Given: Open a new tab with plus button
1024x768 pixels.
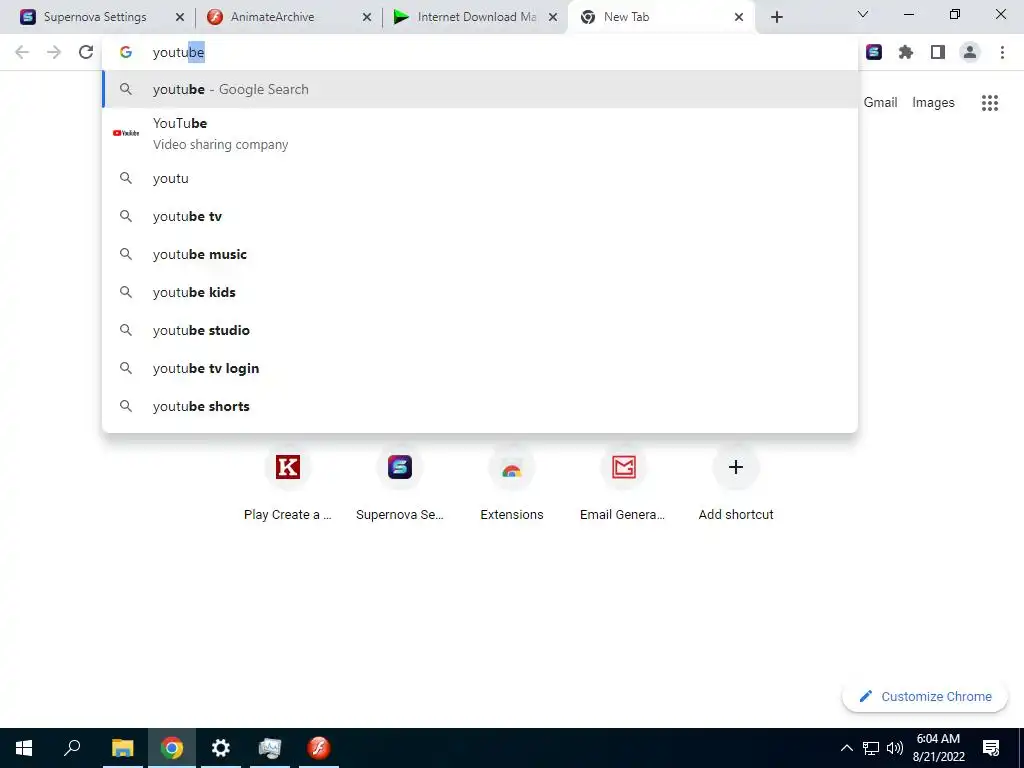Looking at the screenshot, I should [776, 17].
